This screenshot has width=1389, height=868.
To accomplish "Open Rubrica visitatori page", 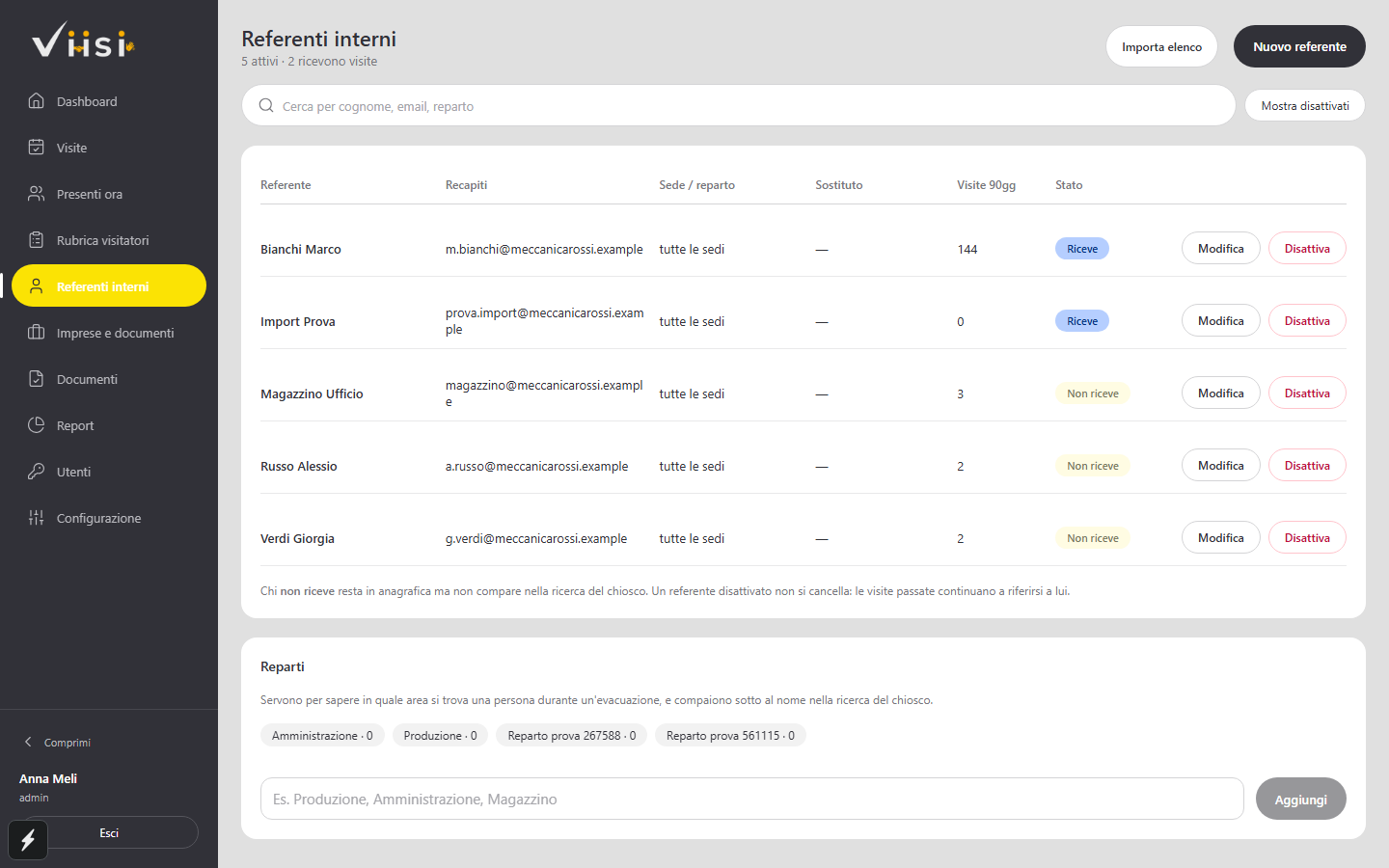I will 109,240.
